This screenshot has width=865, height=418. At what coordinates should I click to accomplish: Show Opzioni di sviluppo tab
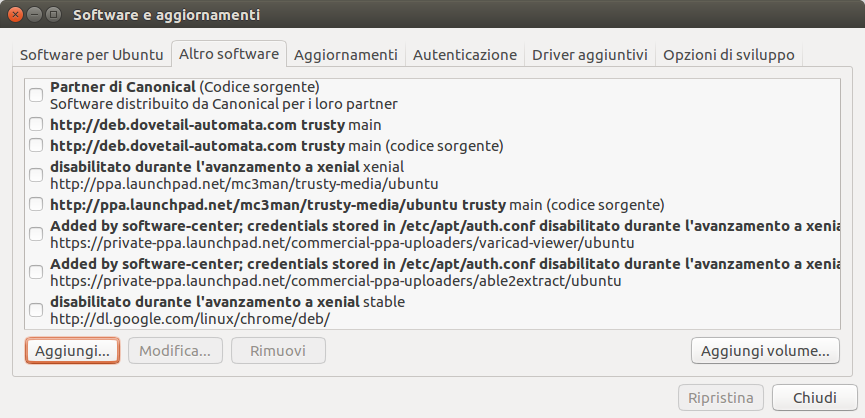click(729, 55)
